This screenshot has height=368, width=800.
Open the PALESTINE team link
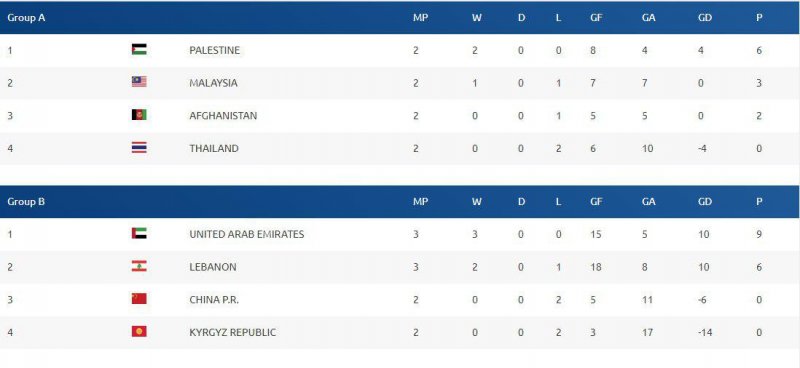(x=214, y=50)
